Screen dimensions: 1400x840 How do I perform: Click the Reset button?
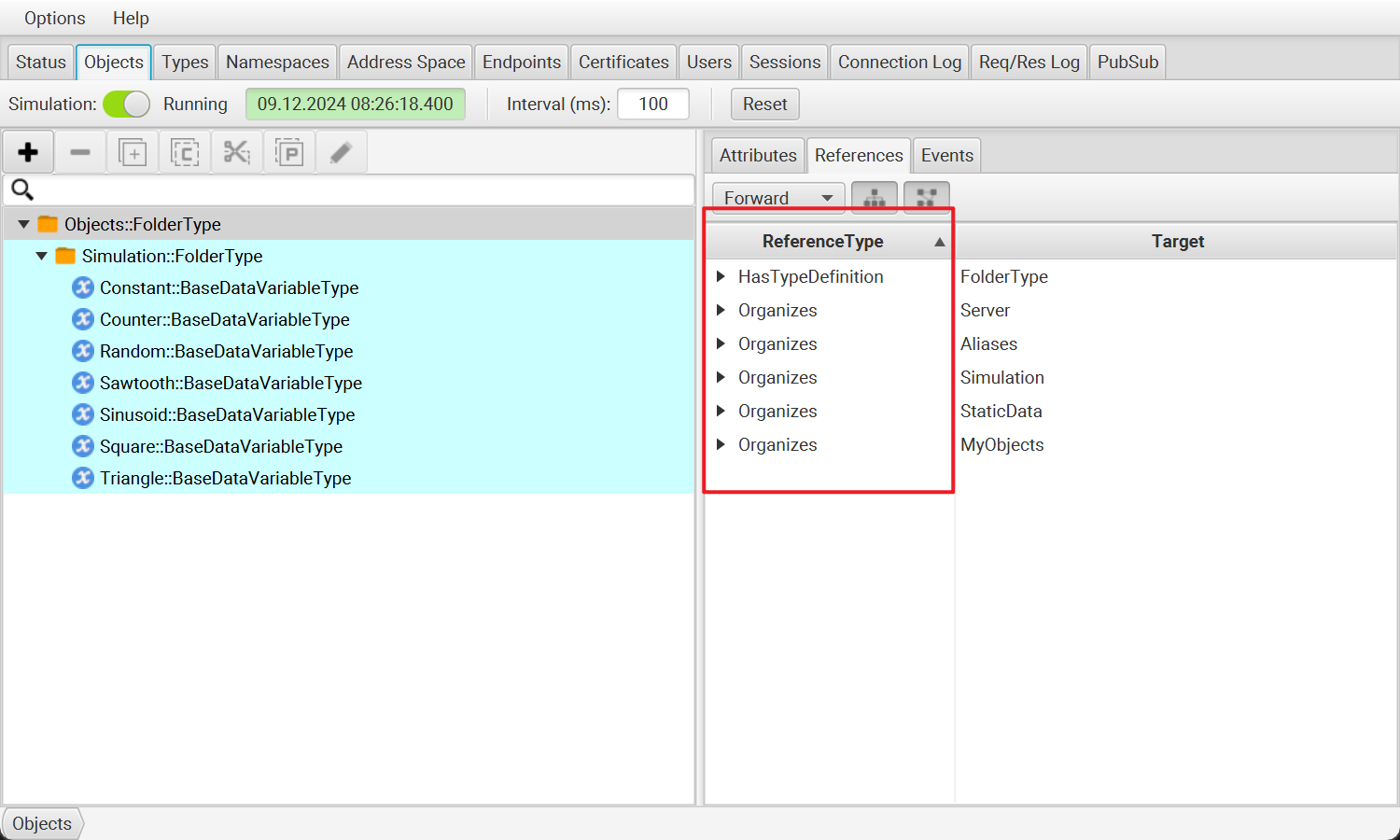click(x=765, y=104)
